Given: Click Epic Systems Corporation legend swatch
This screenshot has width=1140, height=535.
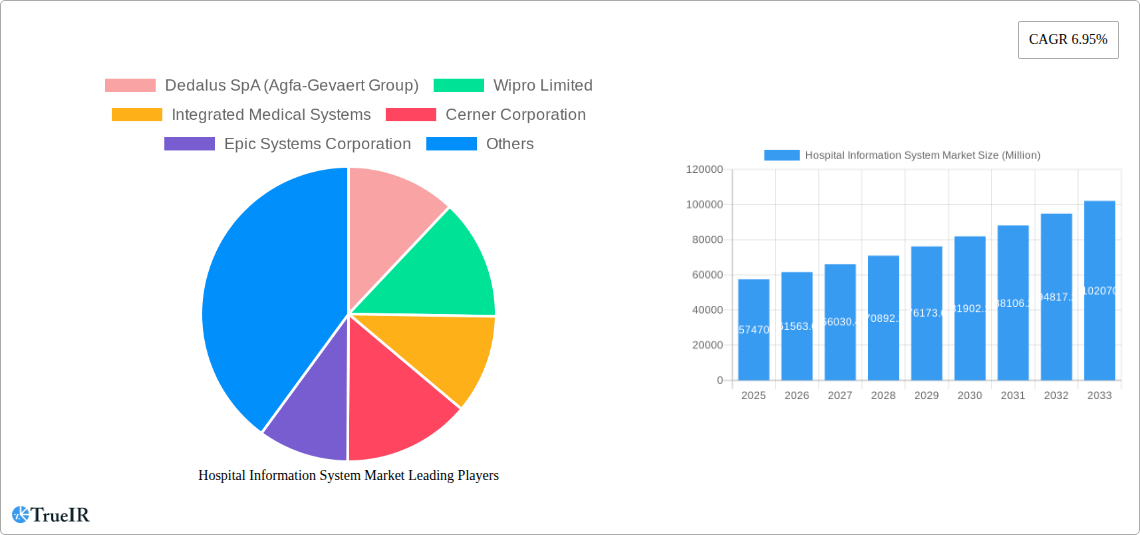Looking at the screenshot, I should (190, 144).
